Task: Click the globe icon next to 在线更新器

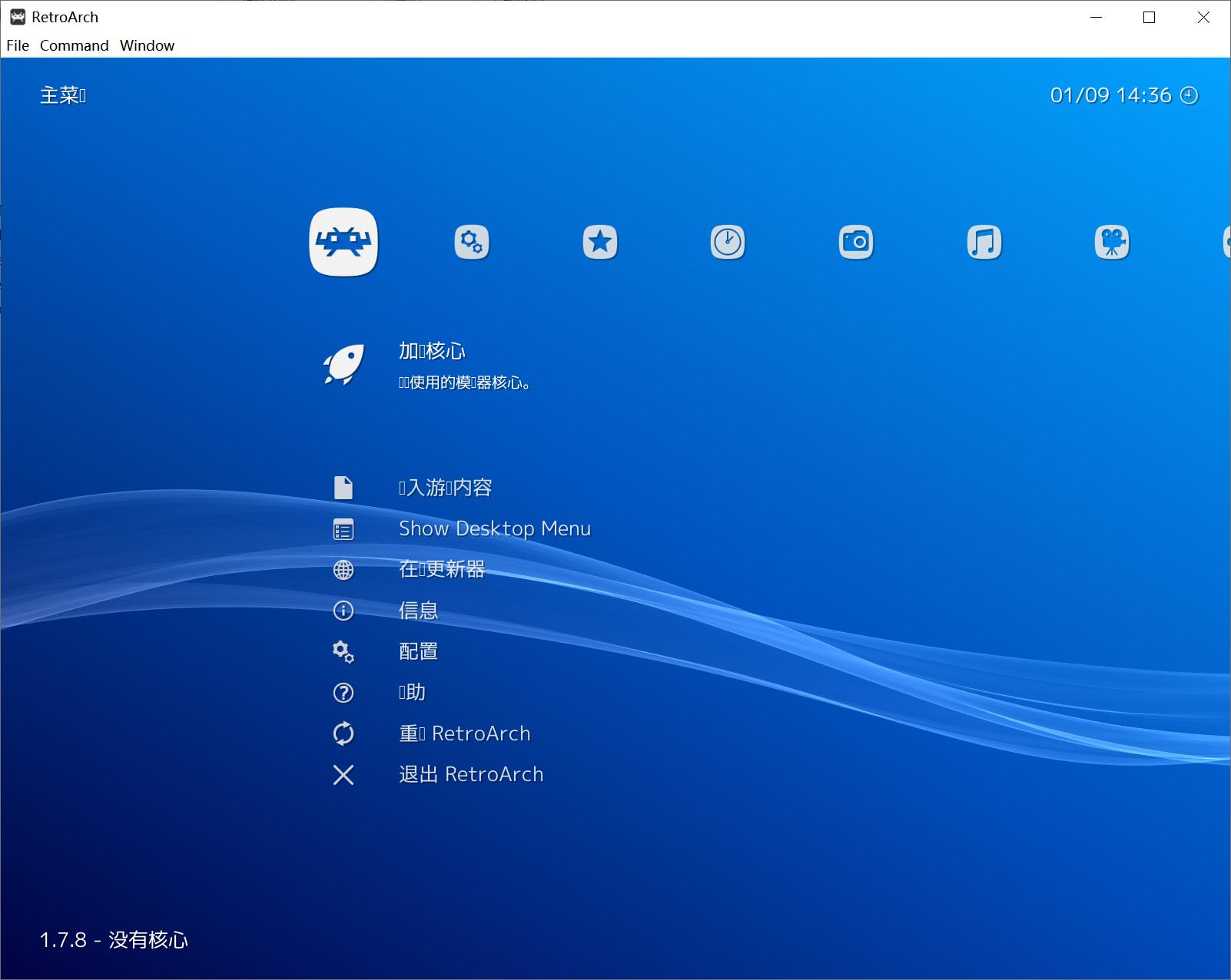Action: point(343,570)
